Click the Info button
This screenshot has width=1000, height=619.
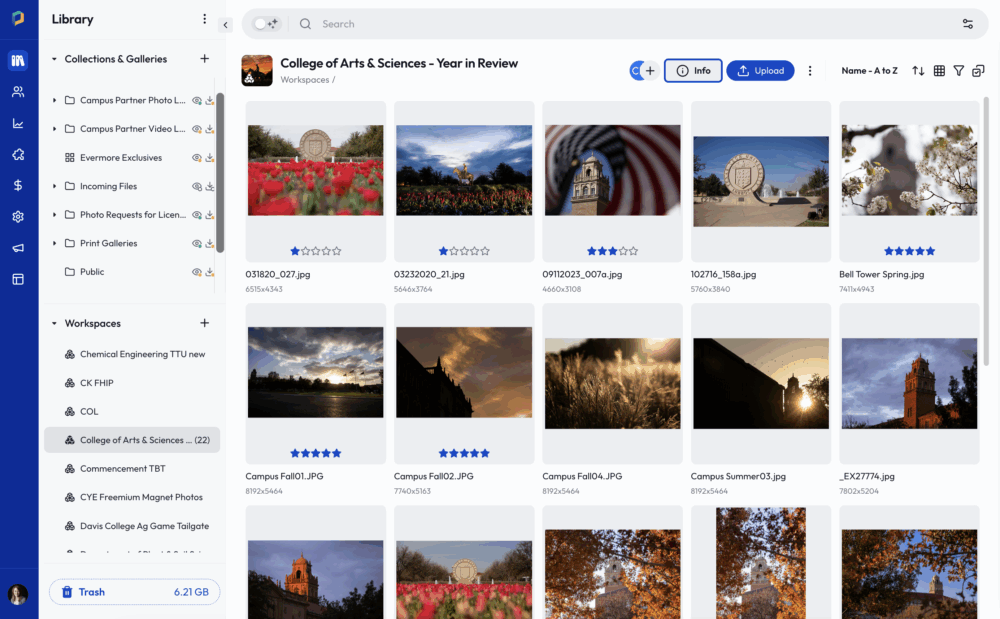693,71
